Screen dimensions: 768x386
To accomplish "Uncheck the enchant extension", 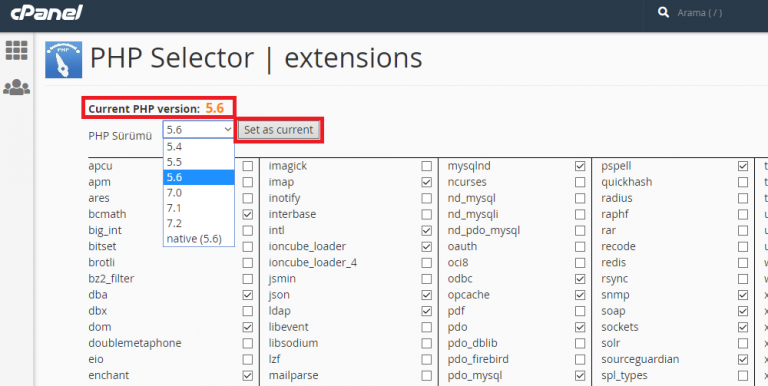I will (x=248, y=376).
